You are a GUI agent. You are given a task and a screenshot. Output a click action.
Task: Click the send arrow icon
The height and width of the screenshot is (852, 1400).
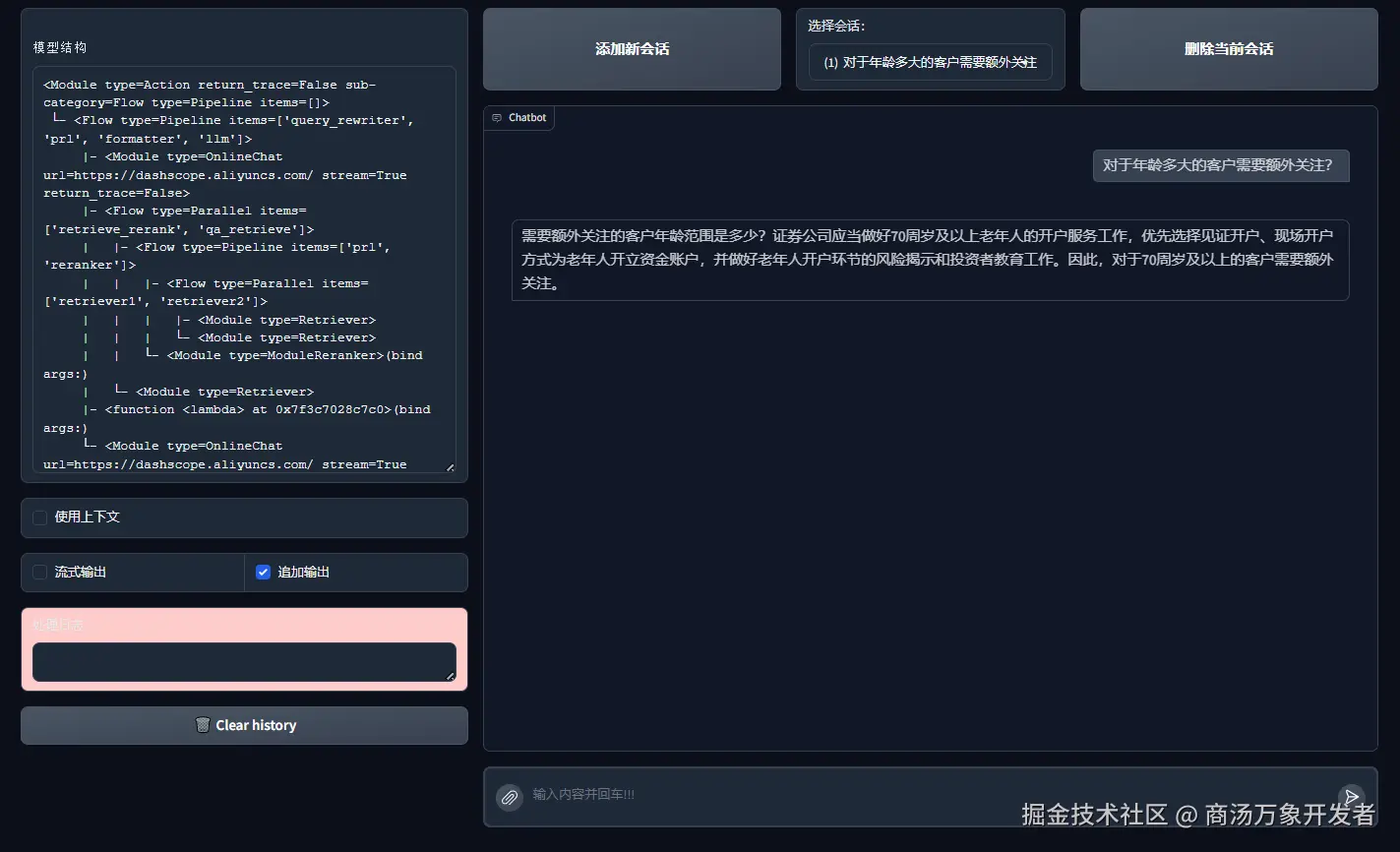click(x=1351, y=796)
